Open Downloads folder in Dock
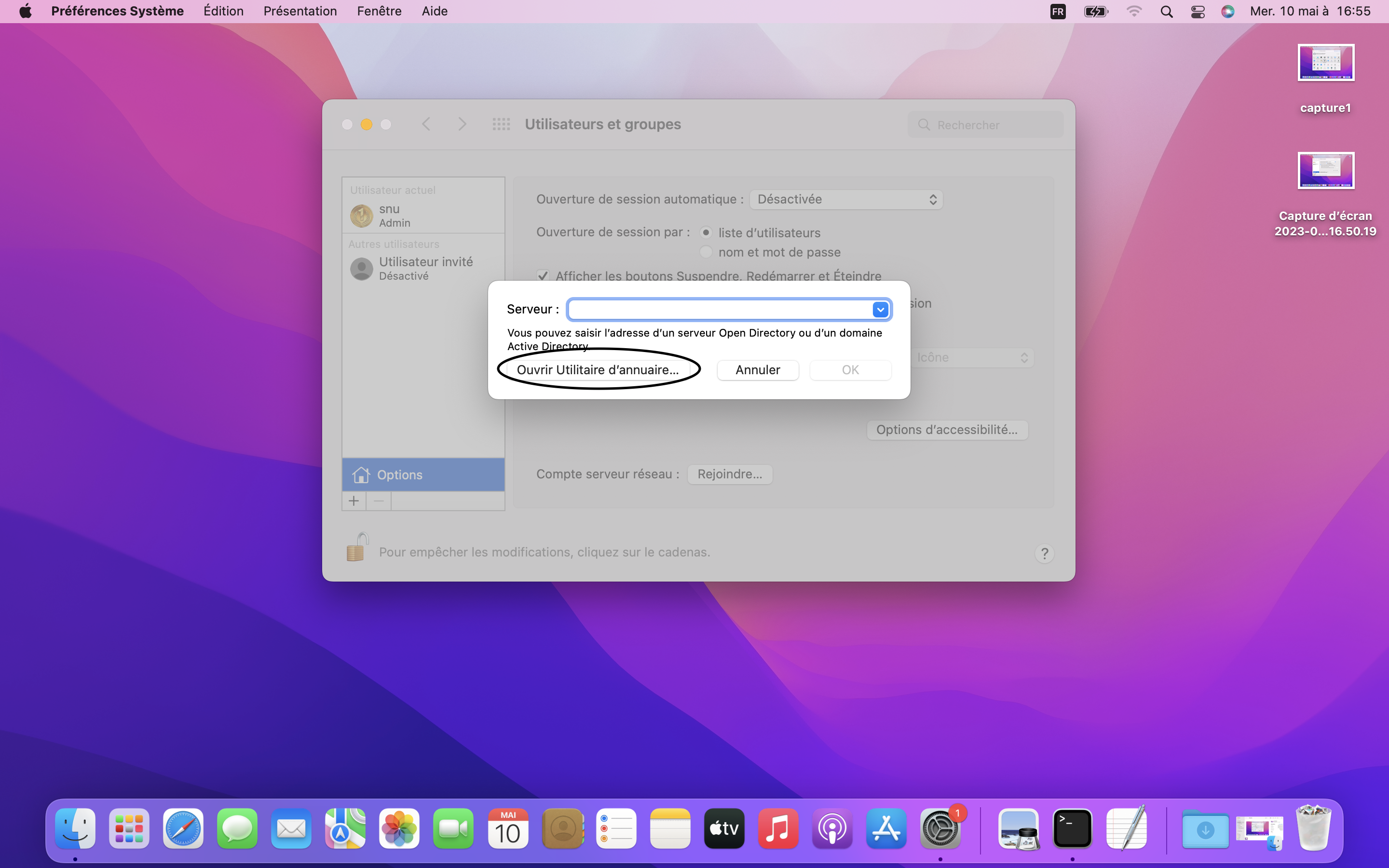 pyautogui.click(x=1205, y=828)
